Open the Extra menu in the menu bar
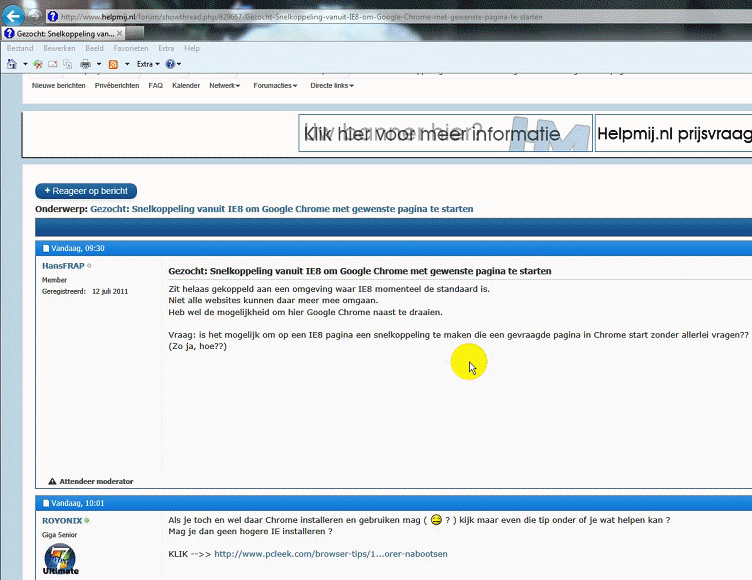Viewport: 752px width, 580px height. [x=166, y=48]
